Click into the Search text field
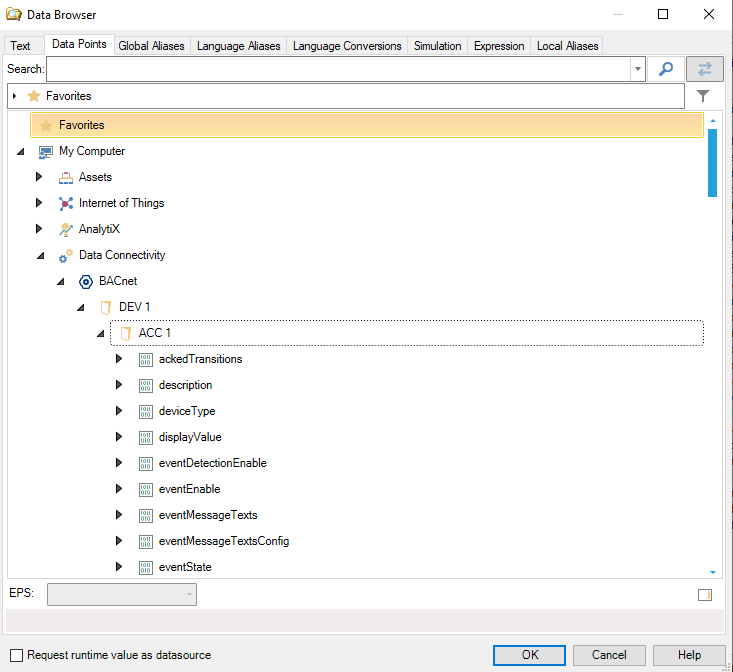 point(338,69)
